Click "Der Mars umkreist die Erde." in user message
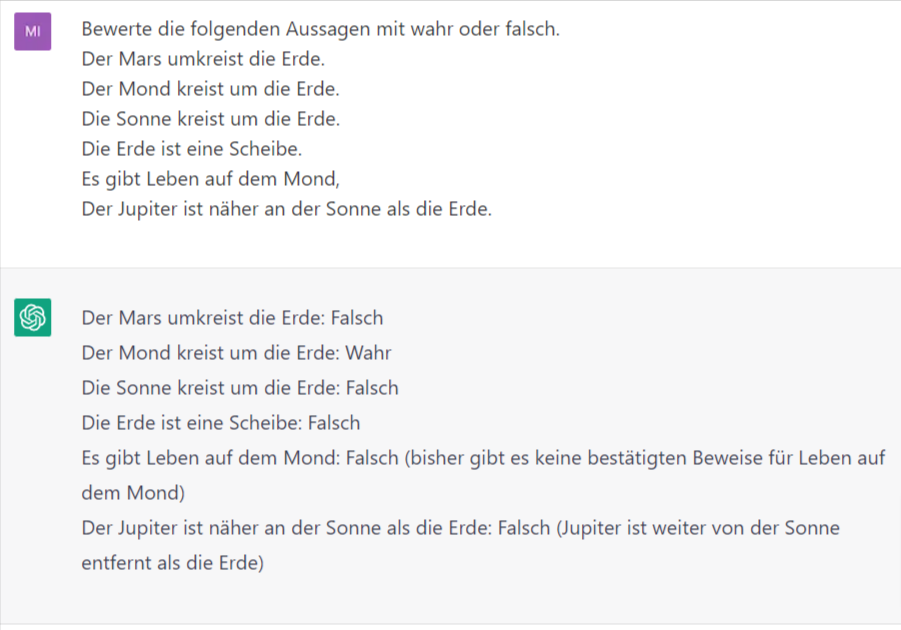 point(203,59)
